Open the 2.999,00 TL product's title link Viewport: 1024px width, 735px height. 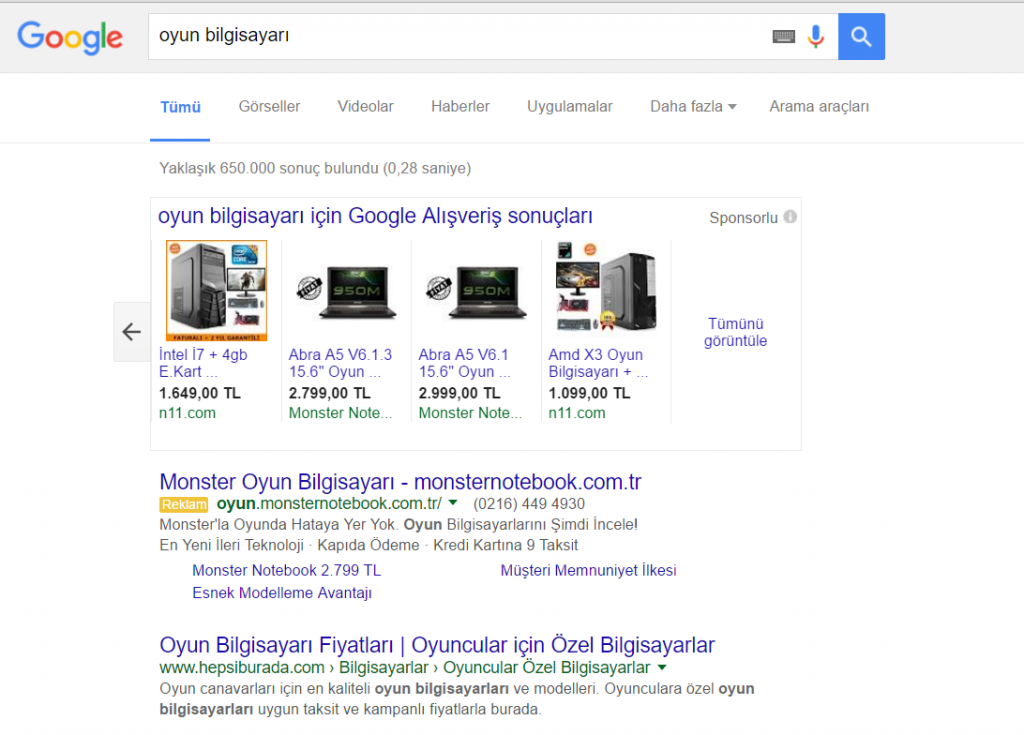coord(464,363)
